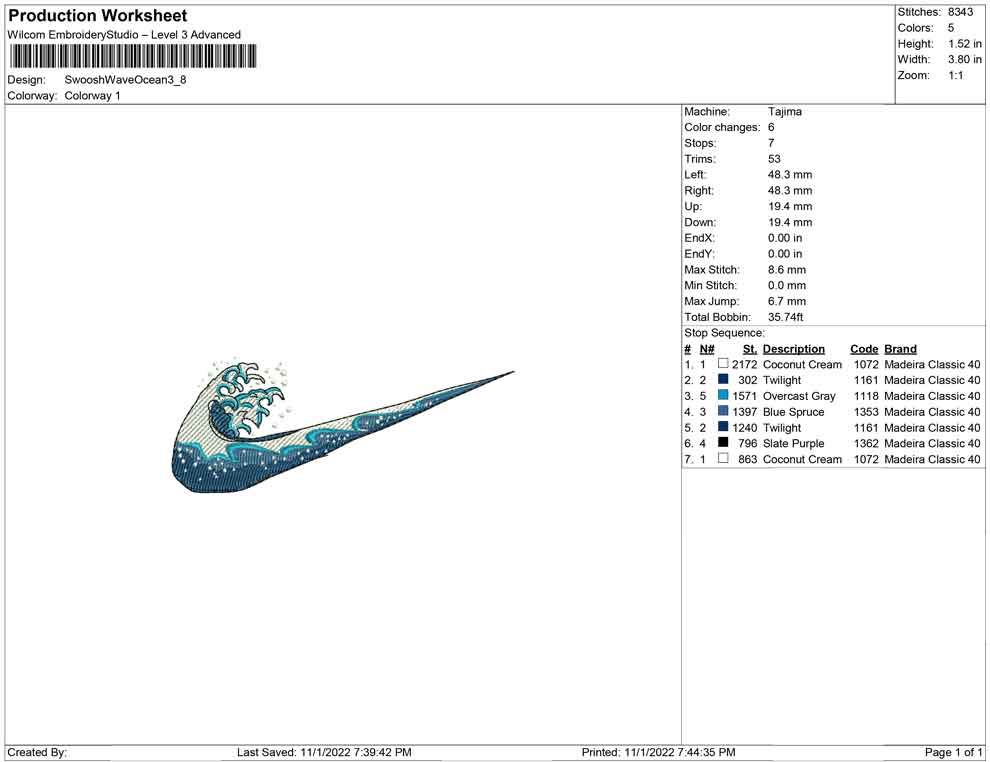Click the Coconut Cream swatch in stop 1

coord(723,364)
